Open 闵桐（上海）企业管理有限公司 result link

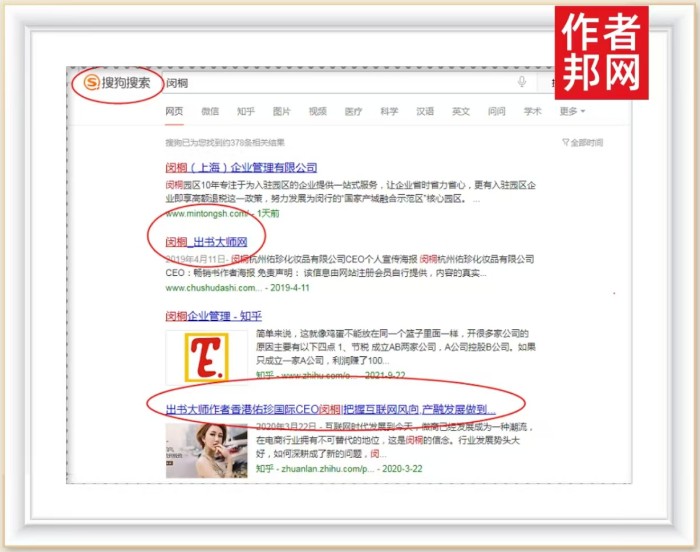(x=241, y=168)
